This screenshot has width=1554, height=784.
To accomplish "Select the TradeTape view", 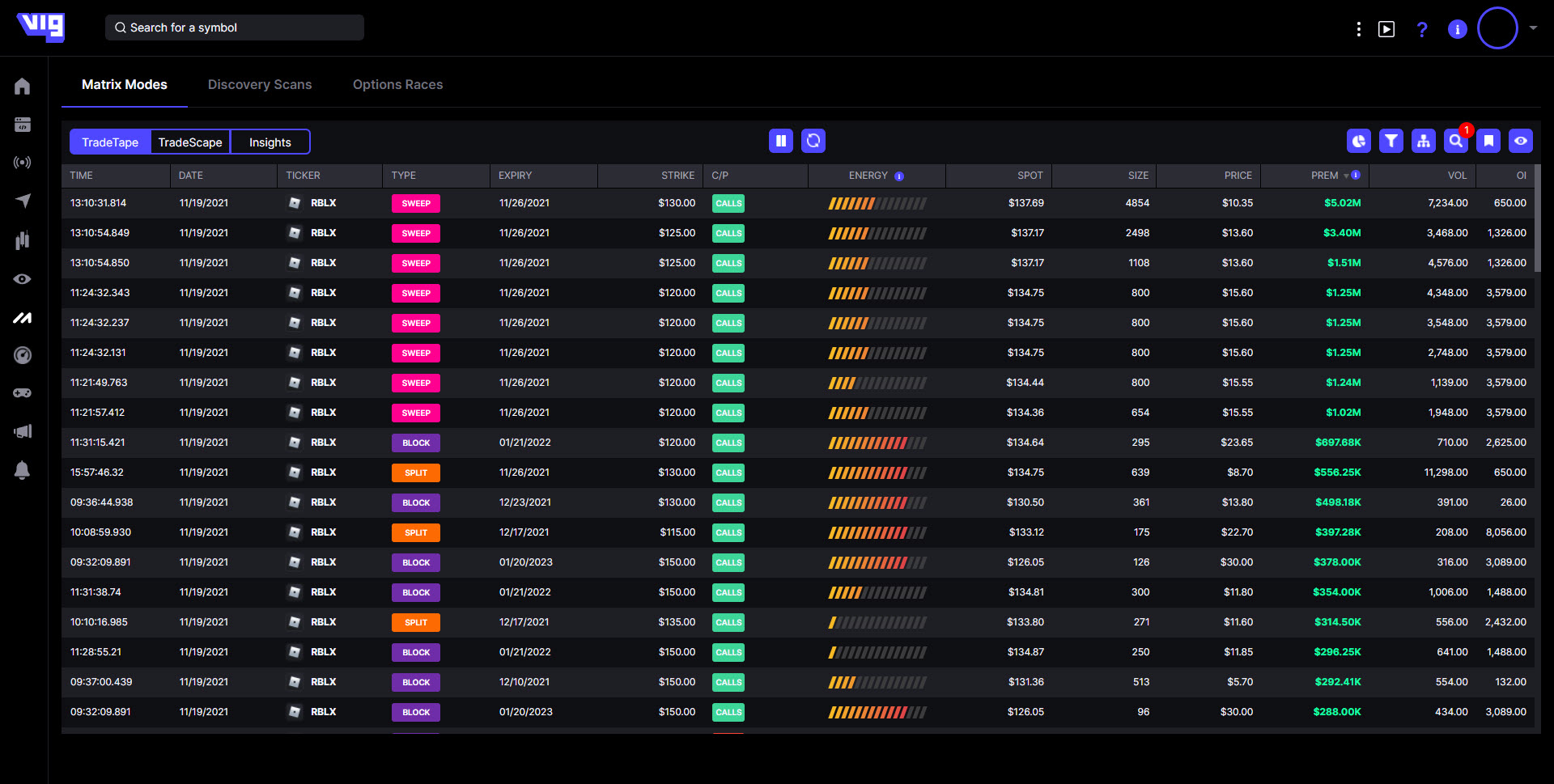I will [110, 142].
